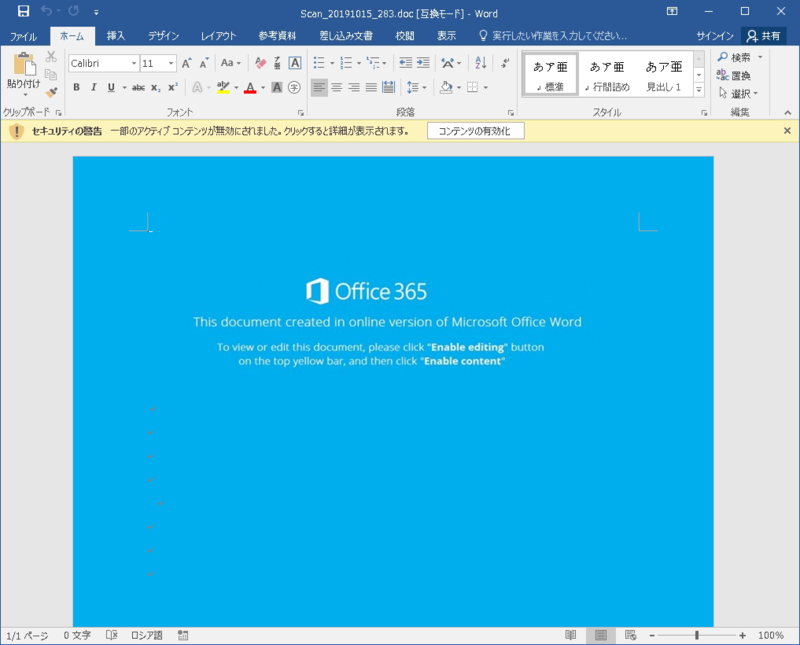800x645 pixels.
Task: Expand the full styles gallery
Action: [x=699, y=90]
